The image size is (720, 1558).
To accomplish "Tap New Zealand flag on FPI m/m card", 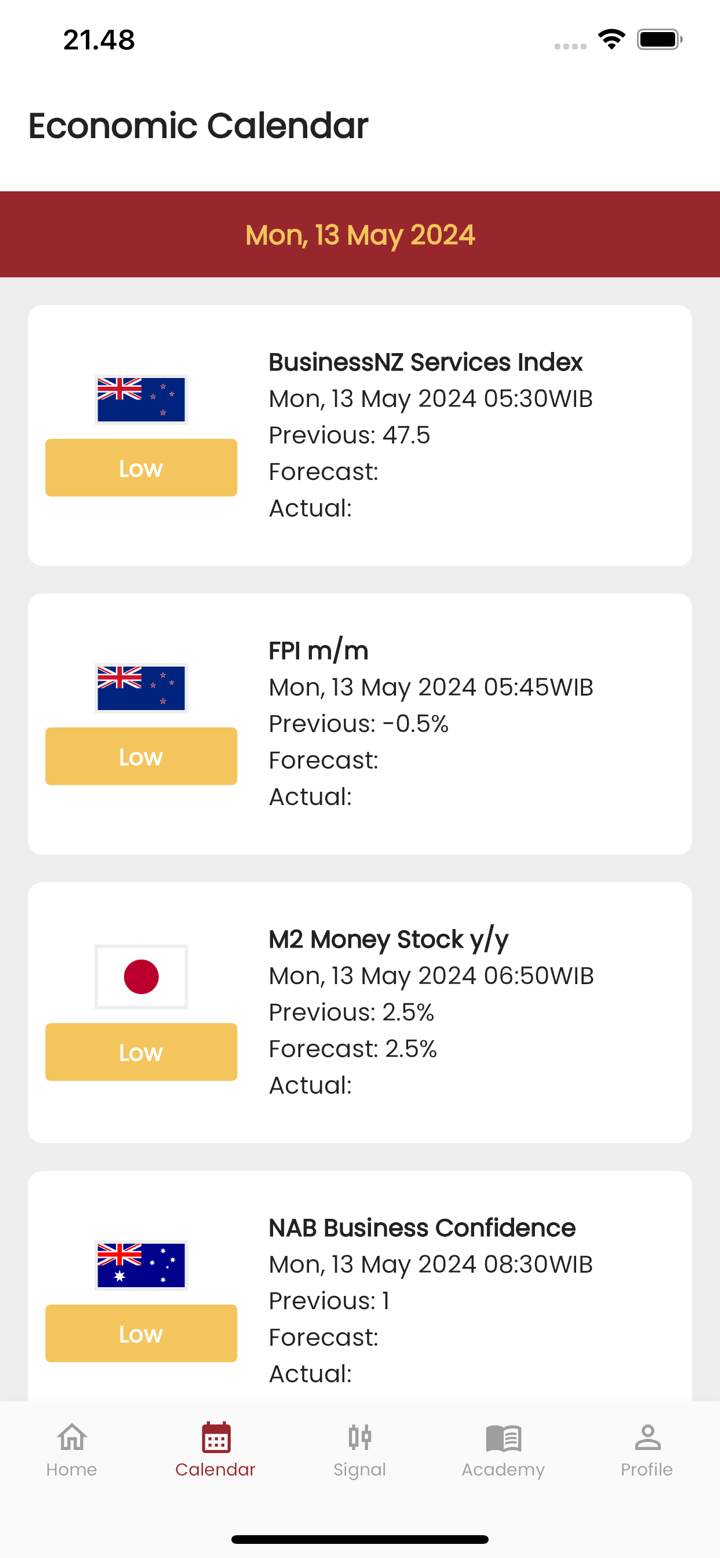I will coord(141,688).
